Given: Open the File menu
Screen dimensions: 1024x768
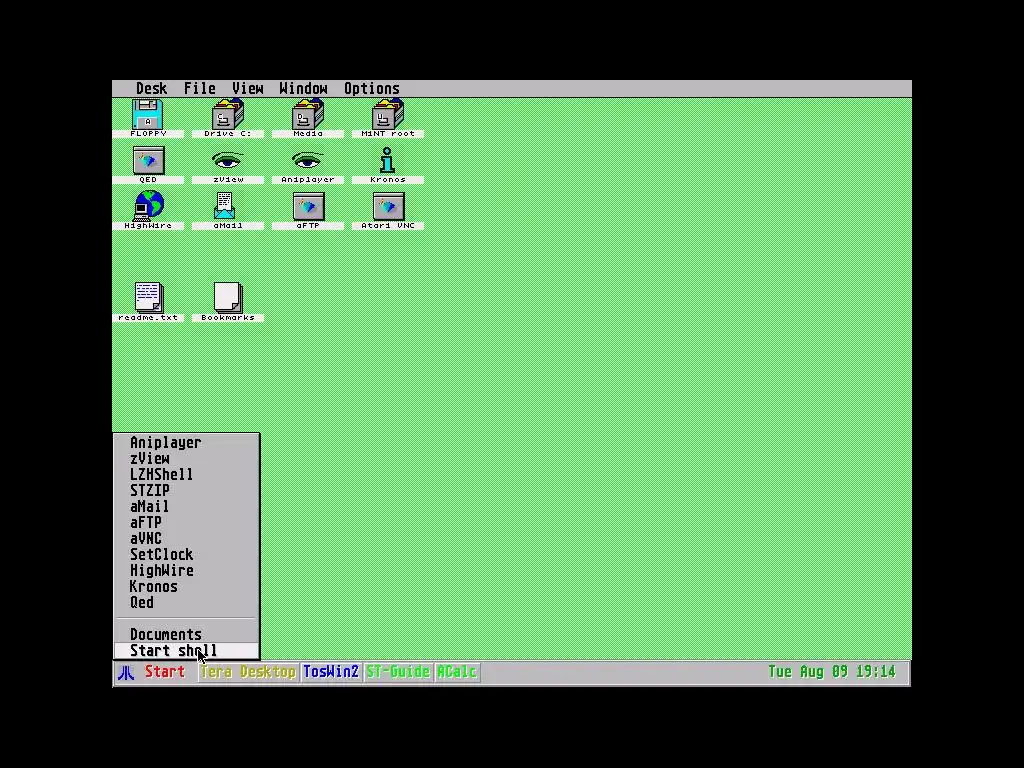Looking at the screenshot, I should 199,88.
